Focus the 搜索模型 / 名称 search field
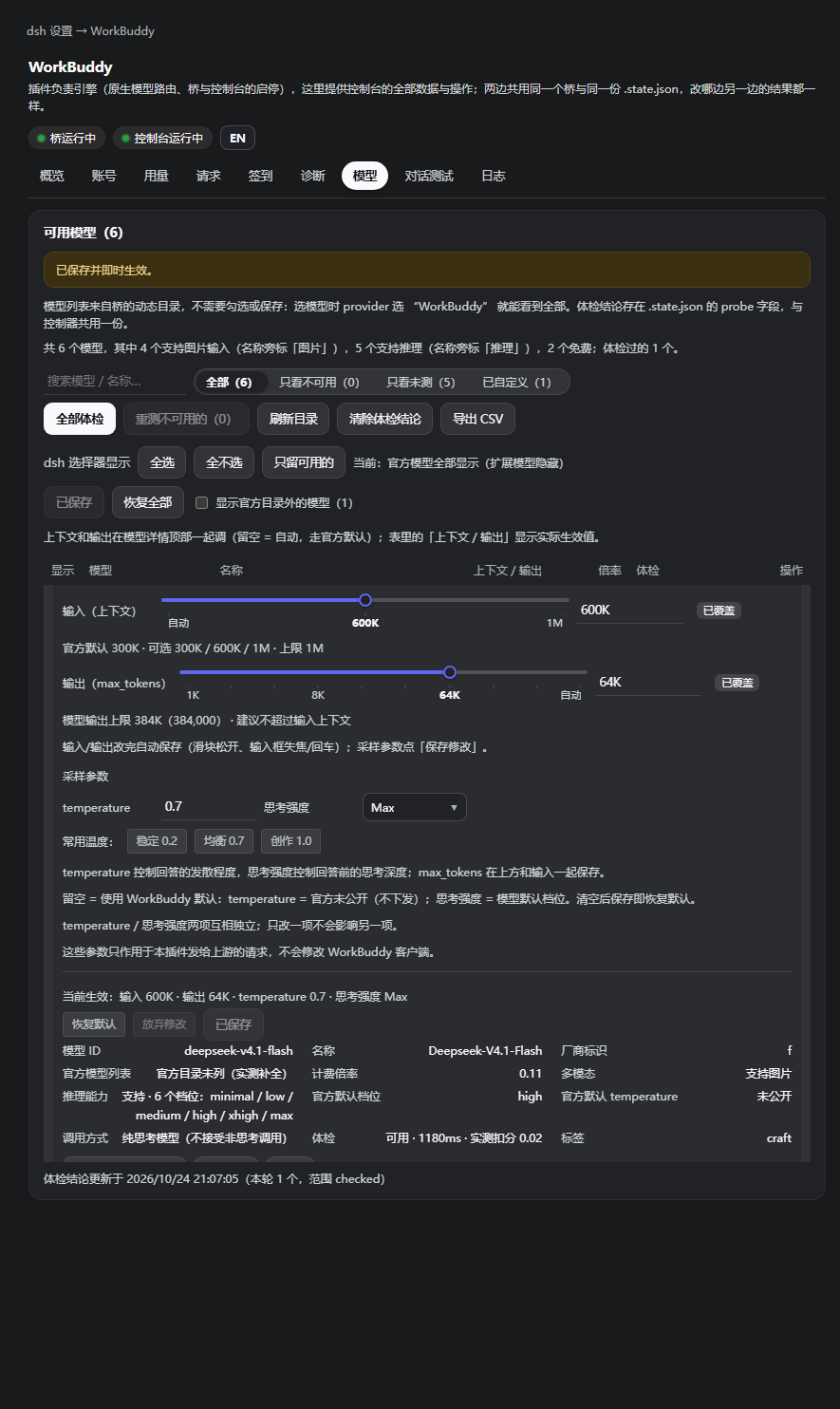The height and width of the screenshot is (1409, 840). [115, 381]
